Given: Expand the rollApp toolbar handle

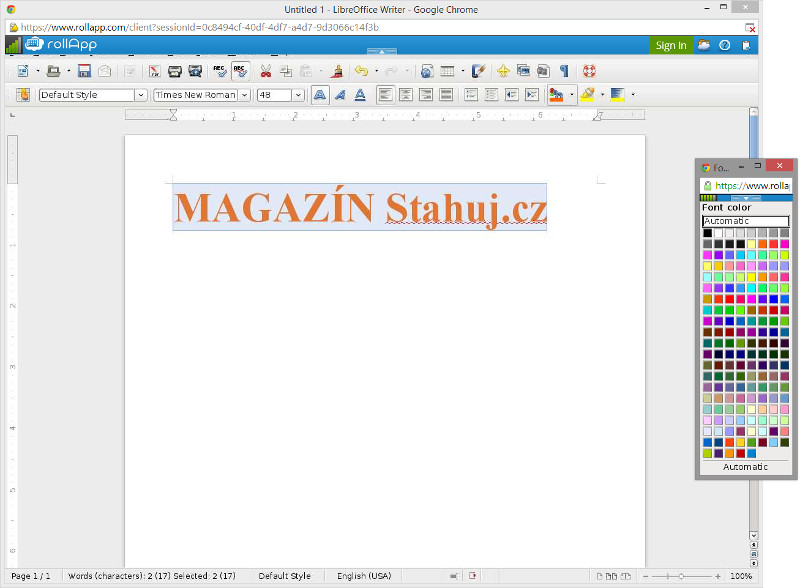Looking at the screenshot, I should (382, 52).
